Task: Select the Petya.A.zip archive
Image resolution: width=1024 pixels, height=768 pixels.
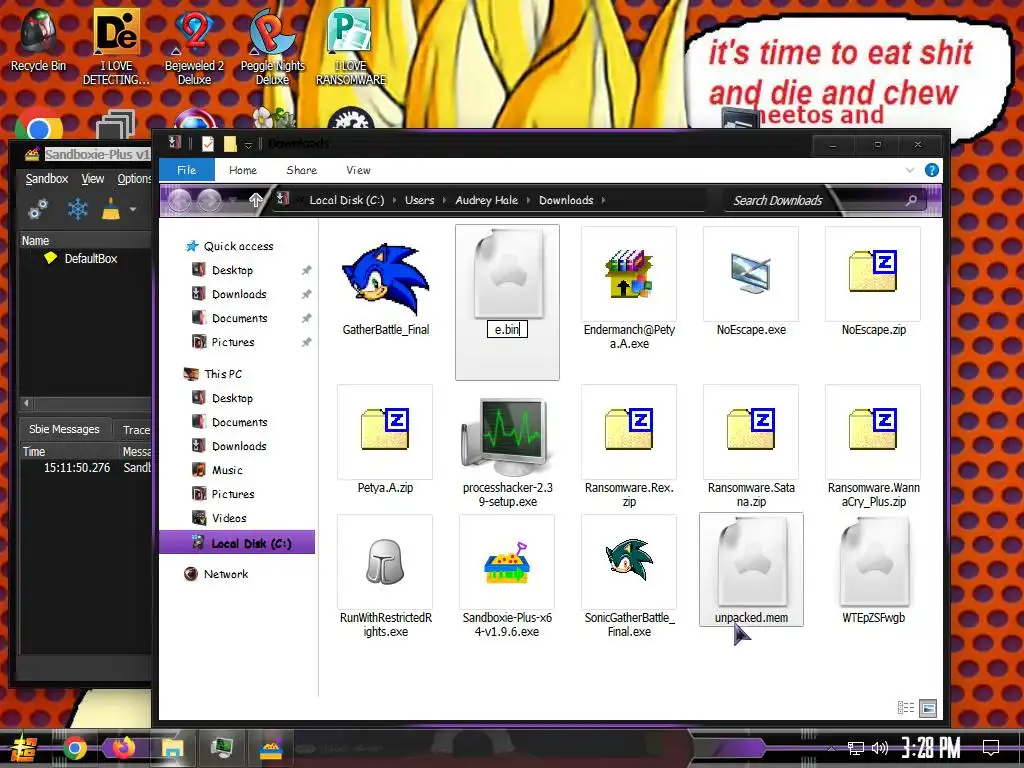Action: [385, 440]
